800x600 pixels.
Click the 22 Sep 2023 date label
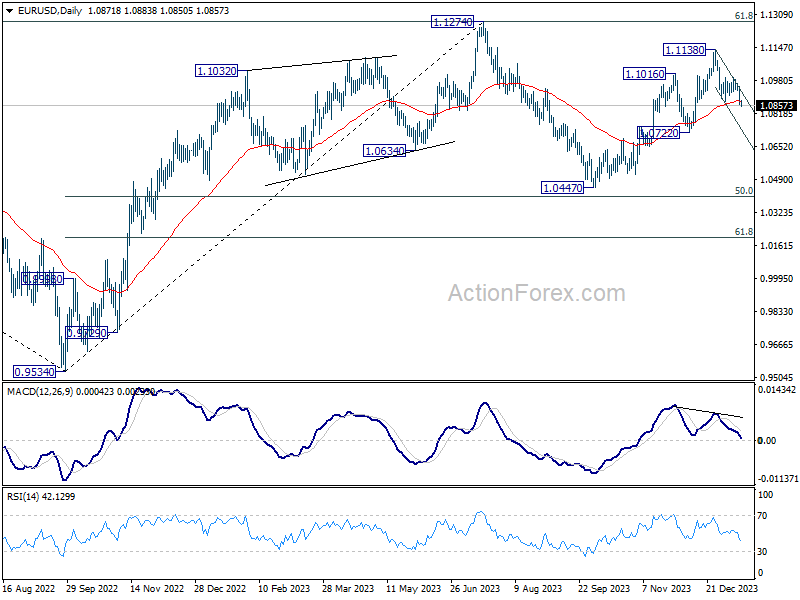(x=604, y=589)
